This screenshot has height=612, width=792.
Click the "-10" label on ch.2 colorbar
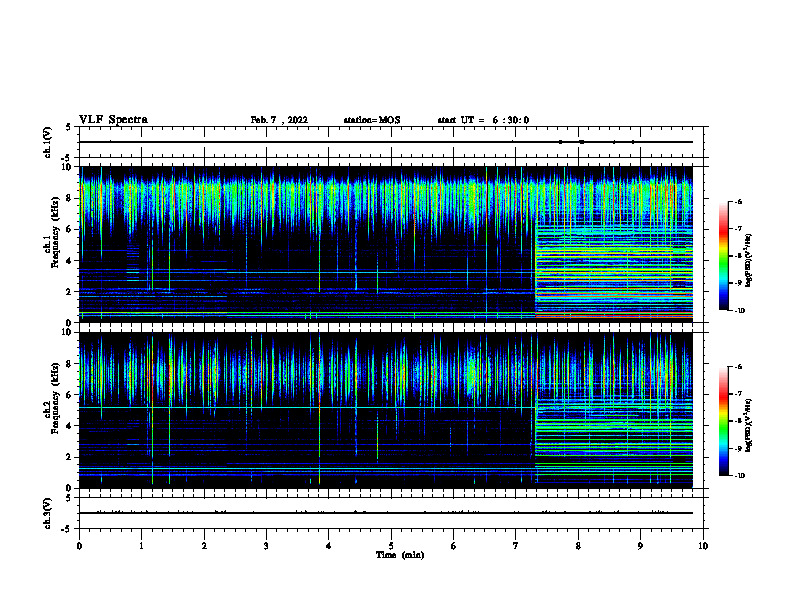coord(739,476)
